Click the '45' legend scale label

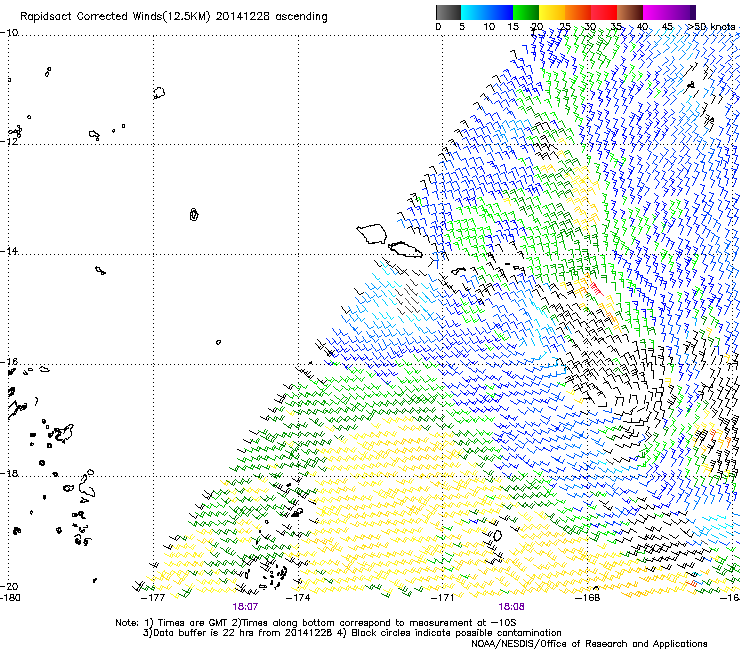[667, 27]
